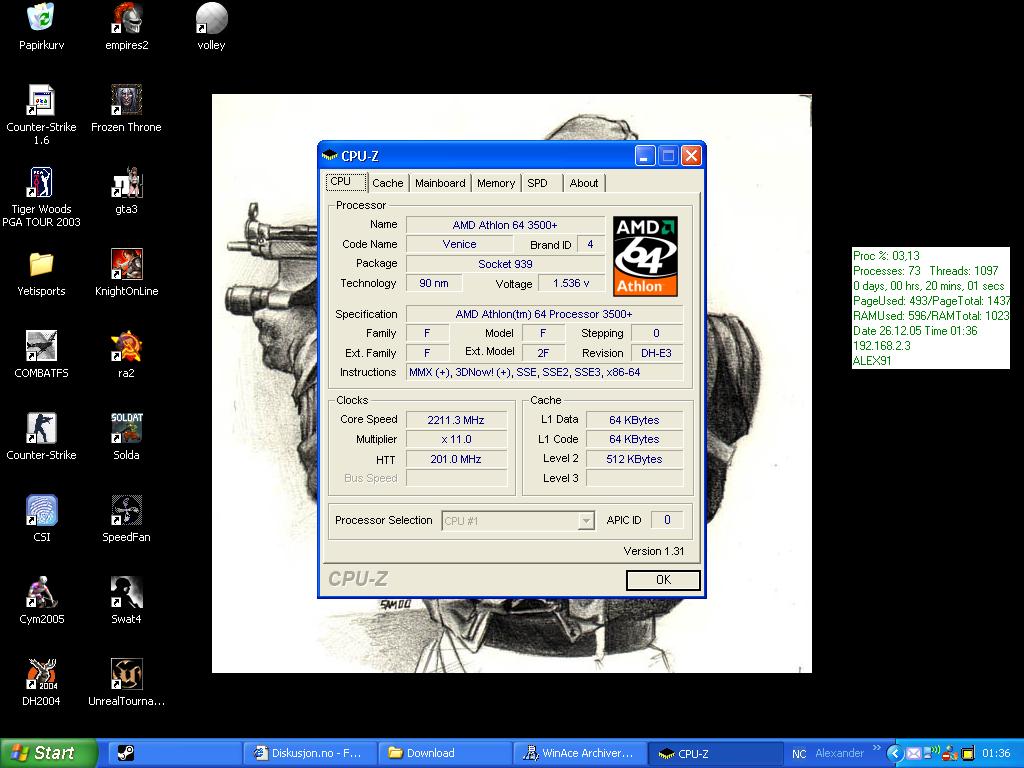Image resolution: width=1024 pixels, height=768 pixels.
Task: Open the volley desktop shortcut
Action: tap(211, 26)
